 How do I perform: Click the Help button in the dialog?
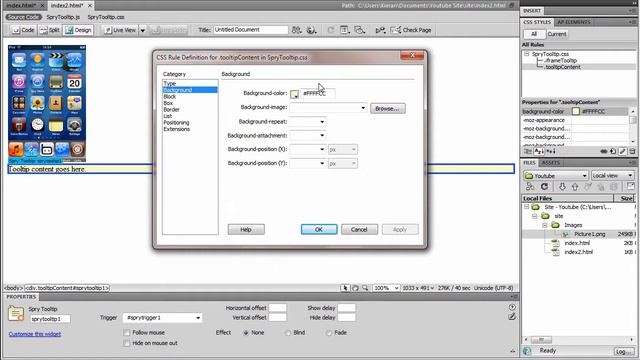tap(246, 229)
